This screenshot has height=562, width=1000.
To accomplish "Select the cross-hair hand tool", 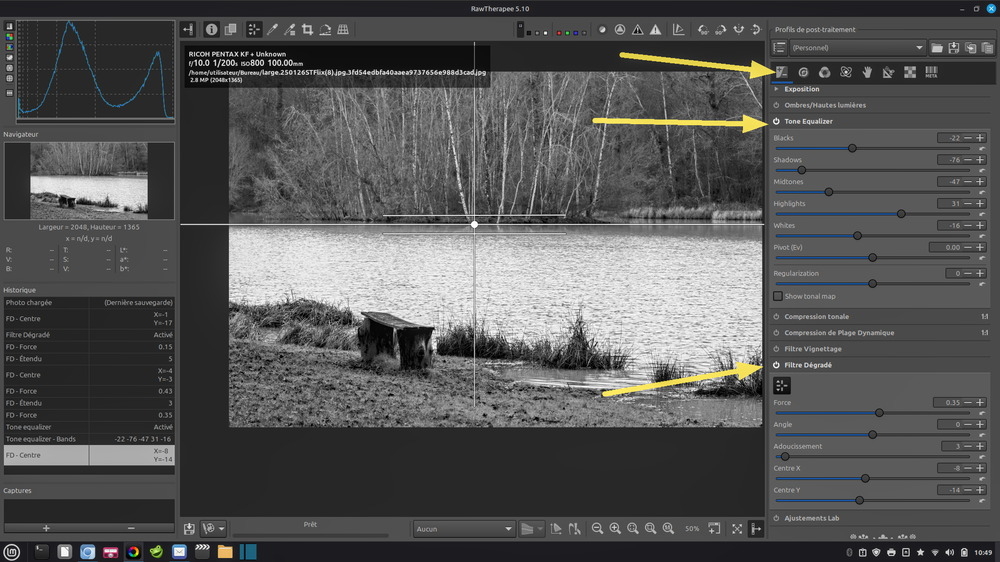I will [254, 29].
